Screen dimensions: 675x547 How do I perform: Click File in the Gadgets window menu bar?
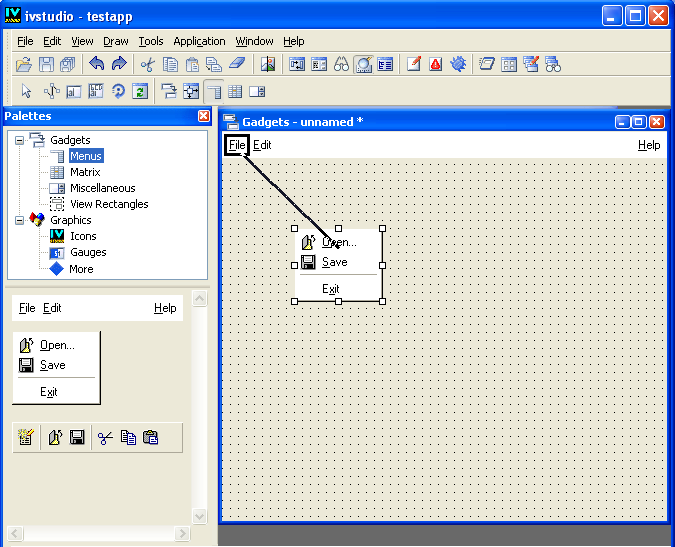click(236, 145)
